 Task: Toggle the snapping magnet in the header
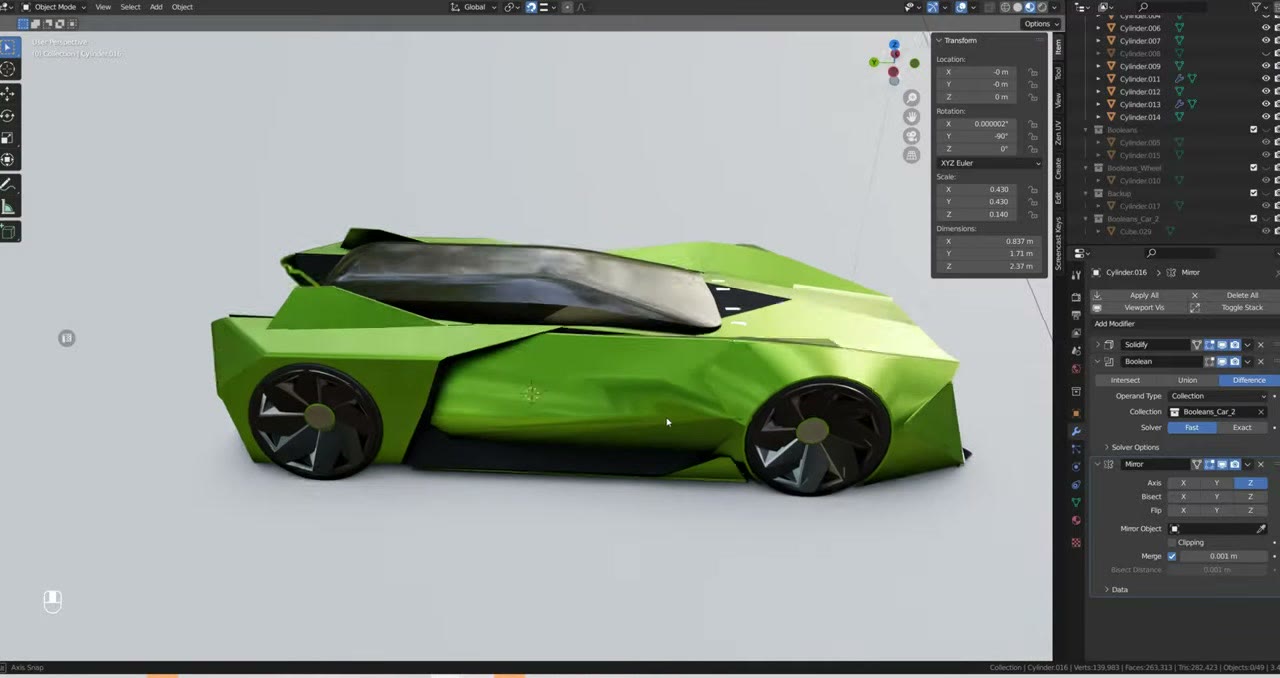click(x=531, y=7)
